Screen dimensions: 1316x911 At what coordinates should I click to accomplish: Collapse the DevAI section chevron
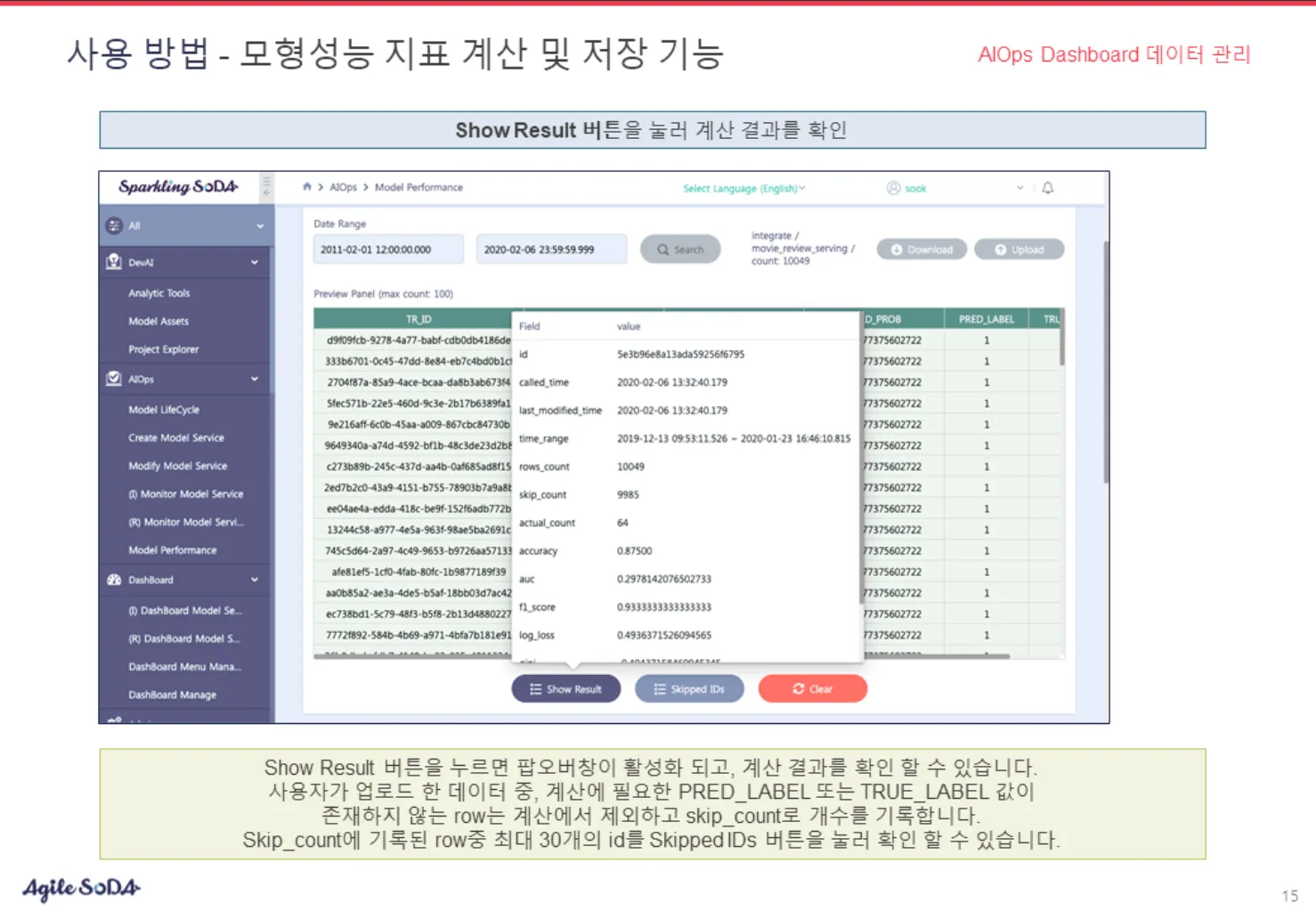pyautogui.click(x=255, y=263)
